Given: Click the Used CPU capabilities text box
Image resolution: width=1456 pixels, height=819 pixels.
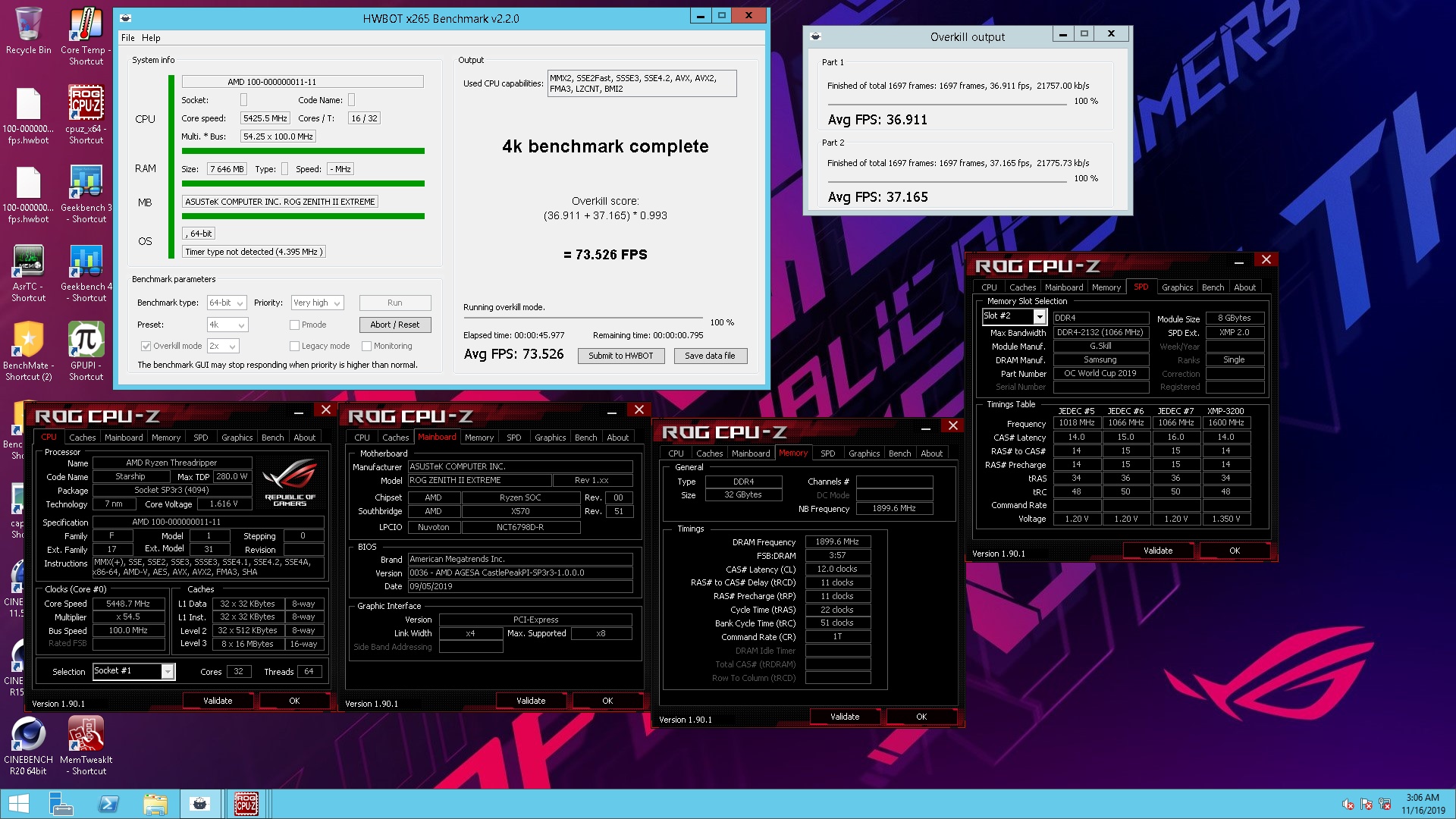Looking at the screenshot, I should point(642,83).
